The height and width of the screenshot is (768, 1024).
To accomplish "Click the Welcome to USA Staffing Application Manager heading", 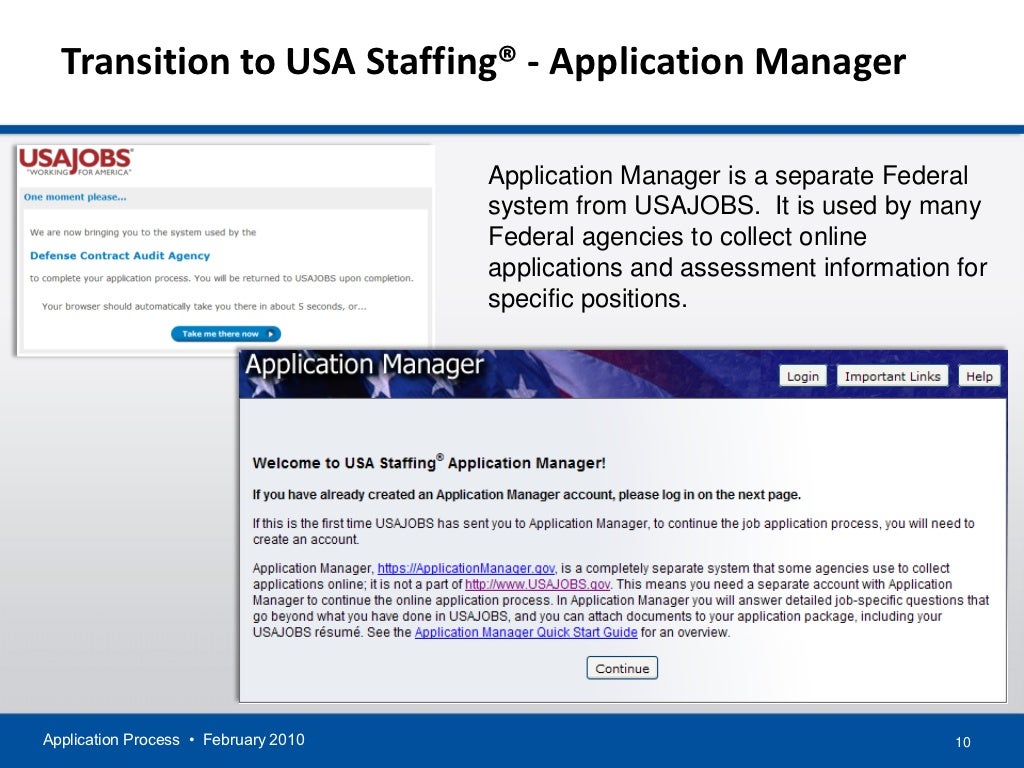I will [429, 462].
